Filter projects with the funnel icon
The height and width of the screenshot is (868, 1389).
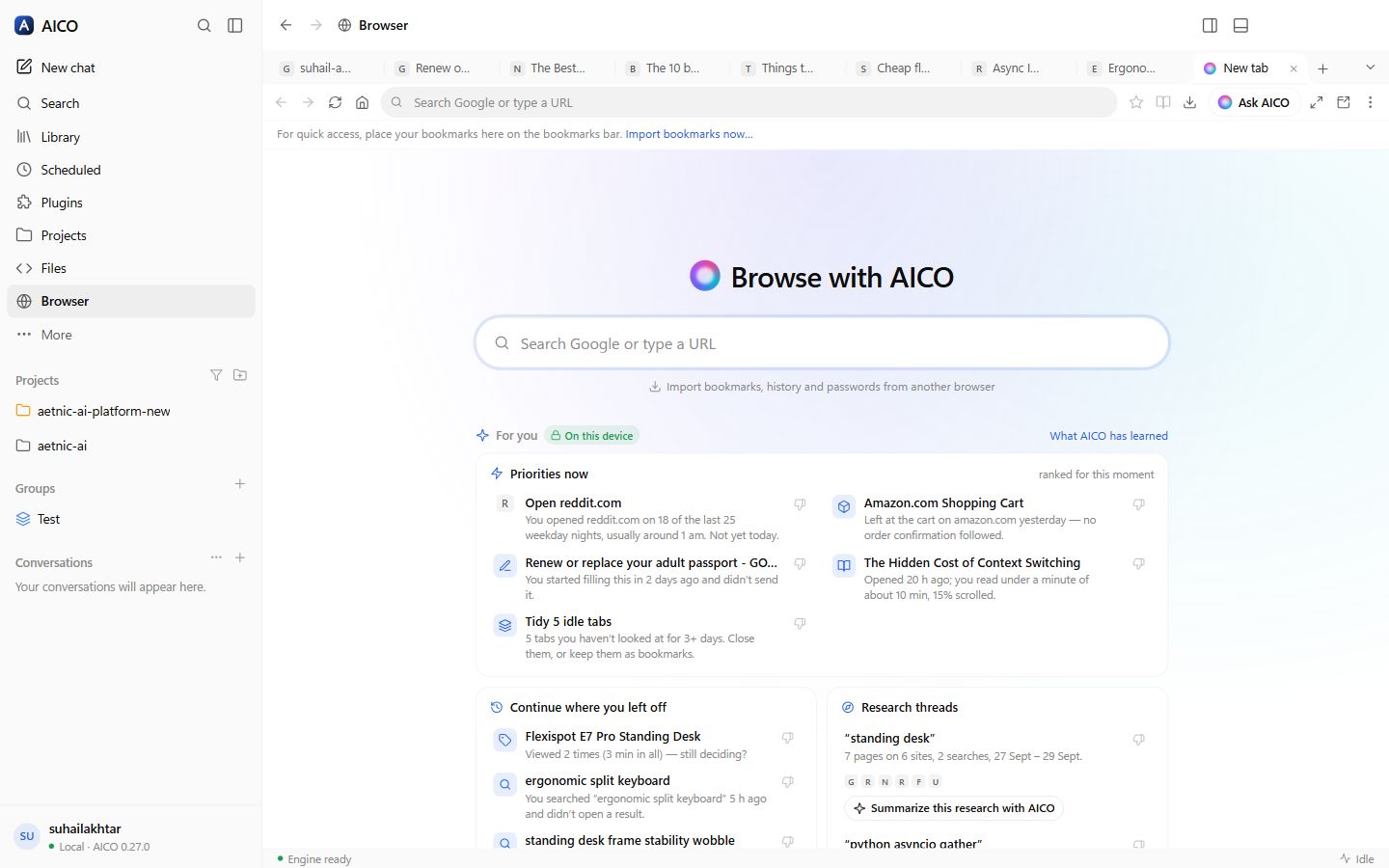click(216, 375)
